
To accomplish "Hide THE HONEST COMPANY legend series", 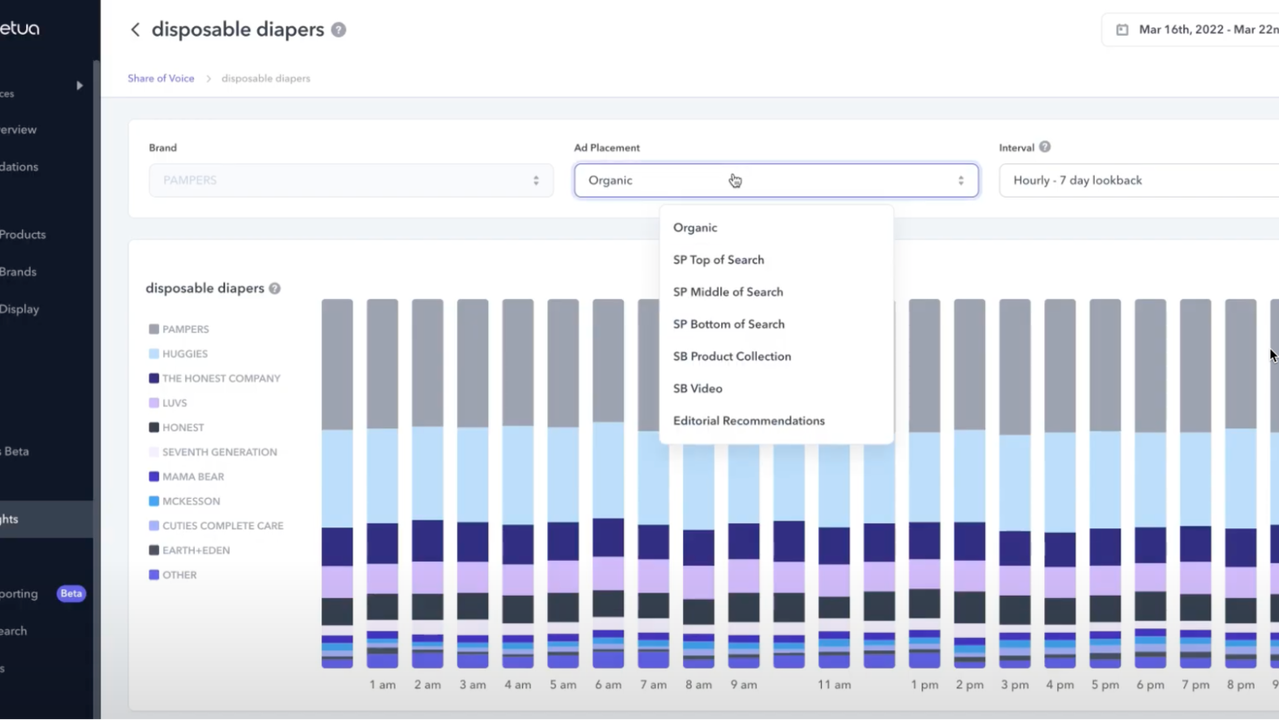I will tap(220, 379).
